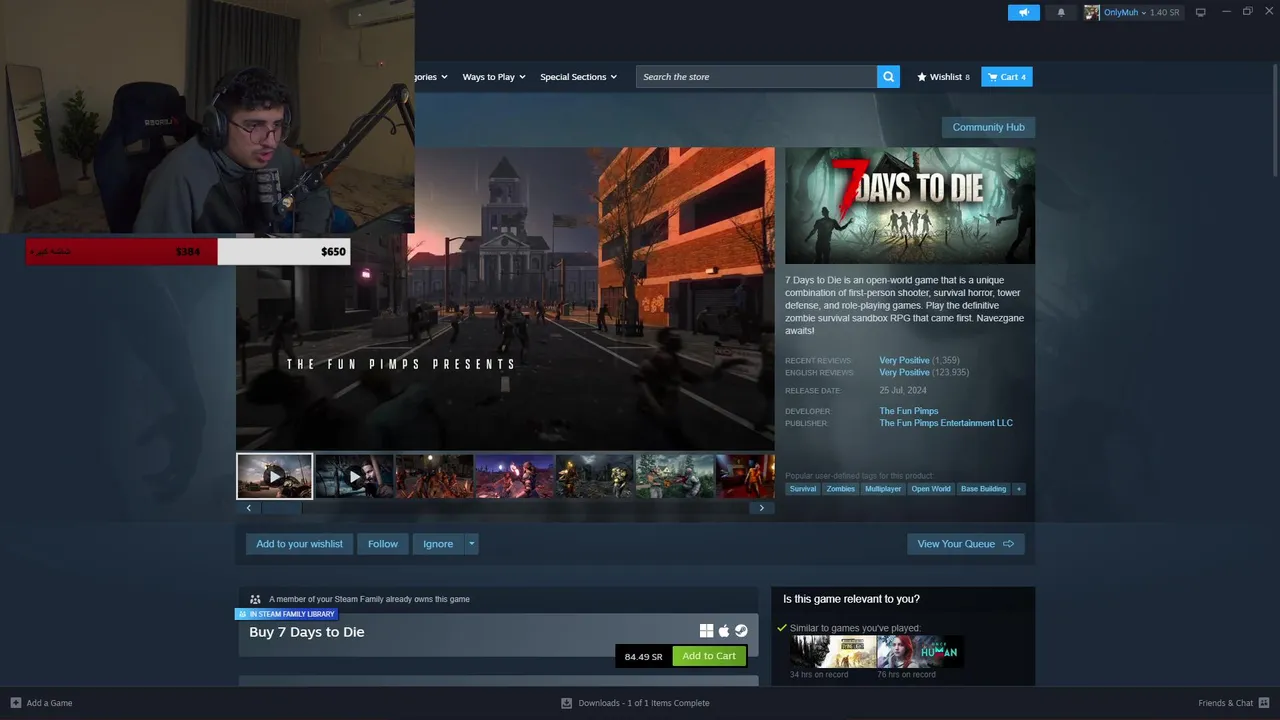Viewport: 1280px width, 720px height.
Task: Open publisher The Fun Pimps Entertainment LLC
Action: click(946, 423)
